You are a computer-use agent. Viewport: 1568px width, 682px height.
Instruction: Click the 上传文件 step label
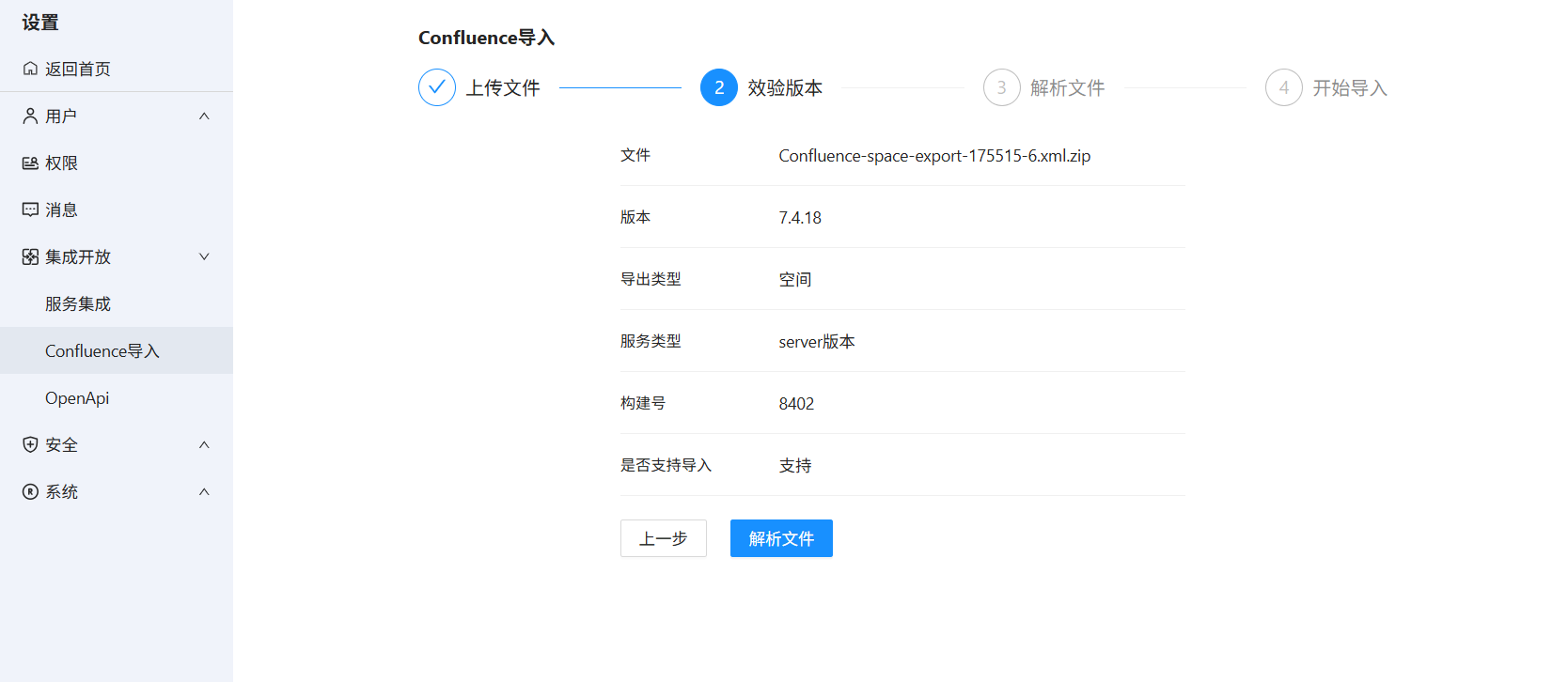503,87
